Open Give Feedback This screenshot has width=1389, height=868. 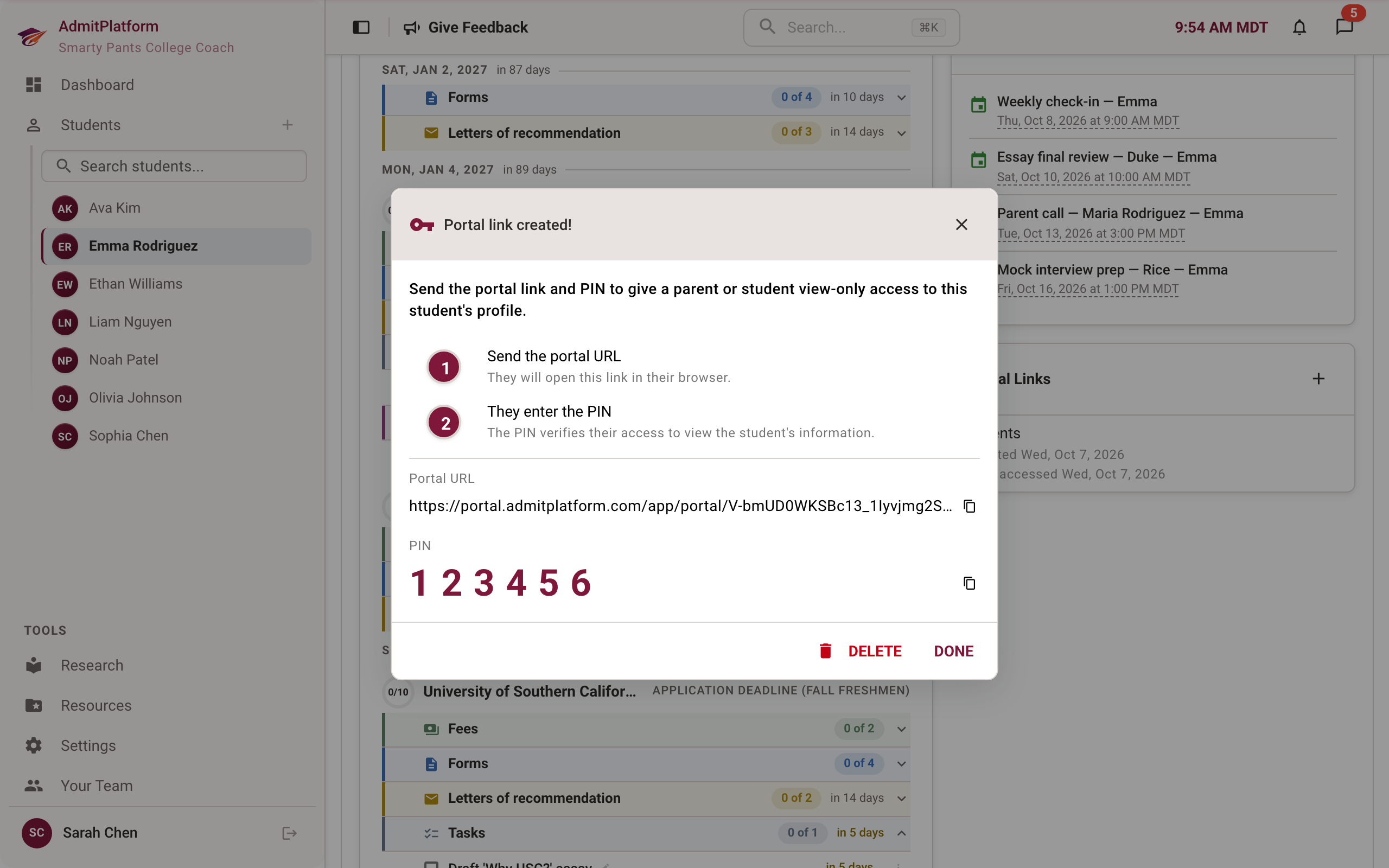pyautogui.click(x=466, y=28)
